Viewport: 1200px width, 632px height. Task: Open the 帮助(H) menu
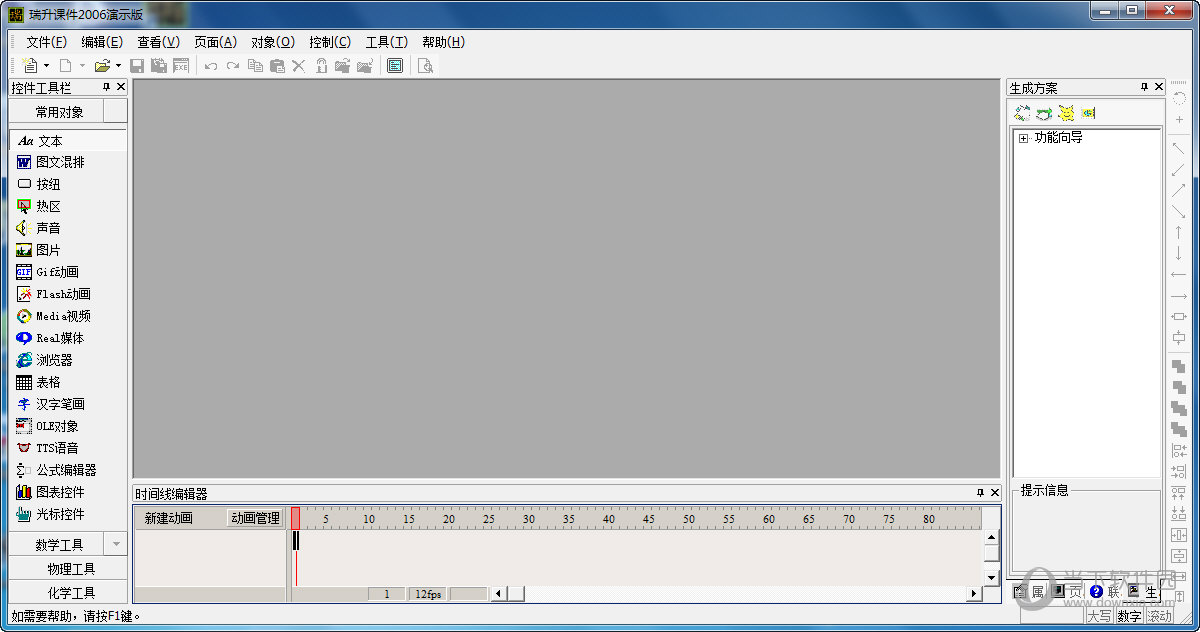tap(443, 42)
